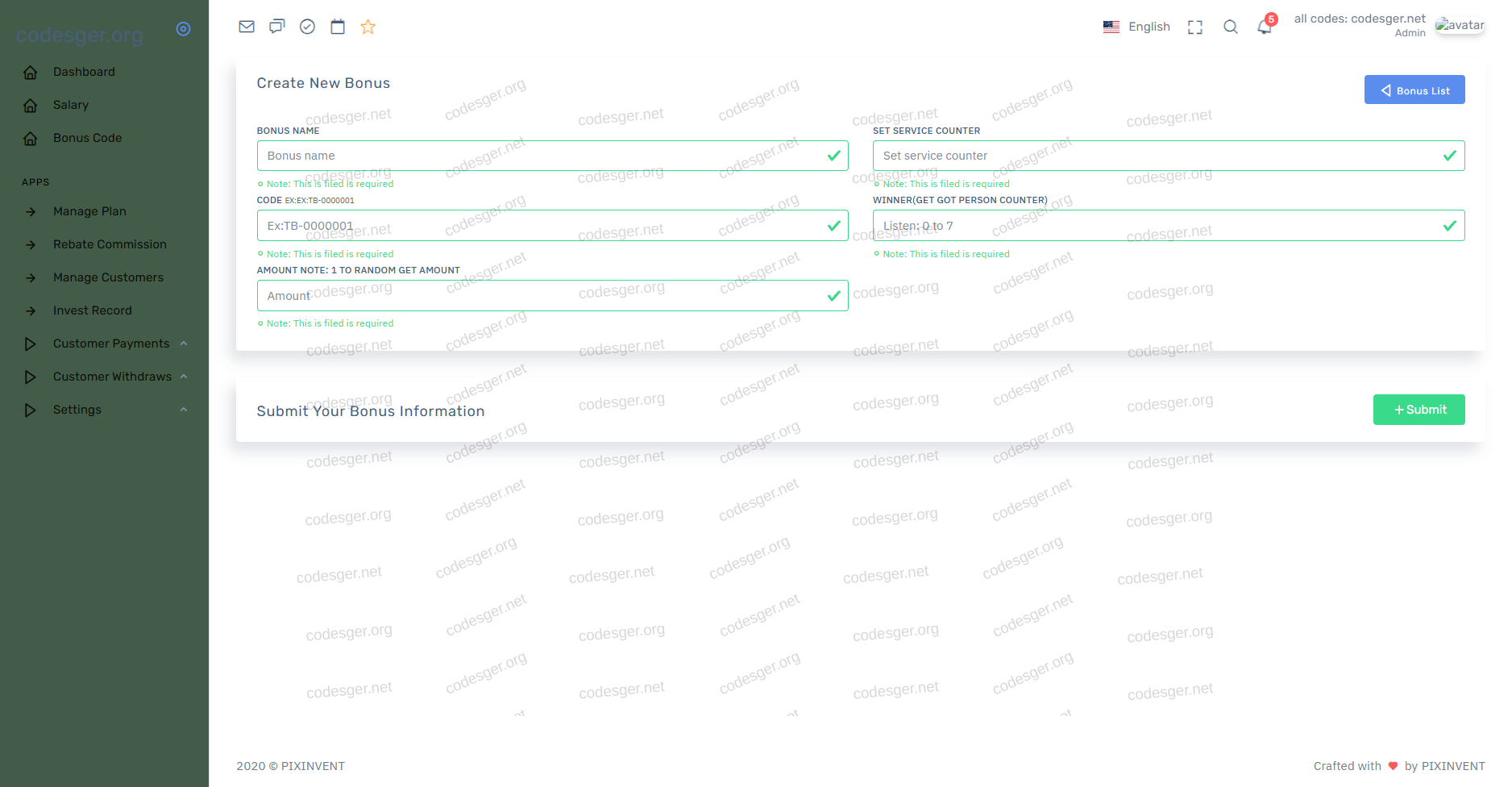1512x787 pixels.
Task: Go to Dashboard in sidebar
Action: (x=84, y=72)
